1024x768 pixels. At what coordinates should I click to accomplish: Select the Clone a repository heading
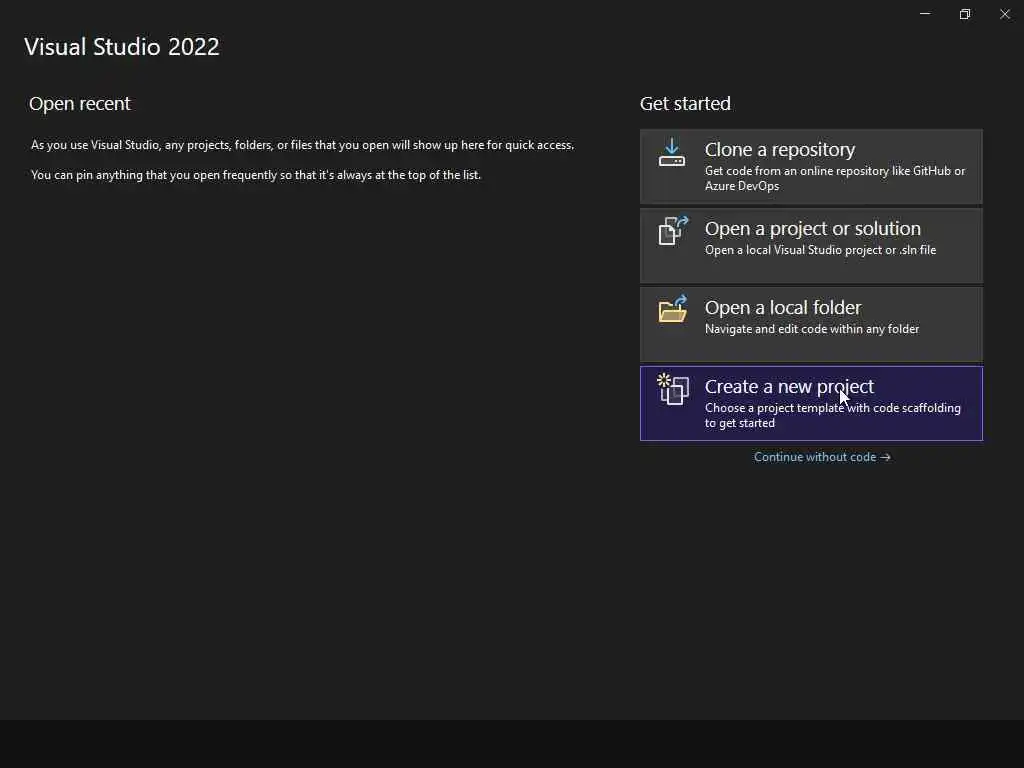pos(780,150)
